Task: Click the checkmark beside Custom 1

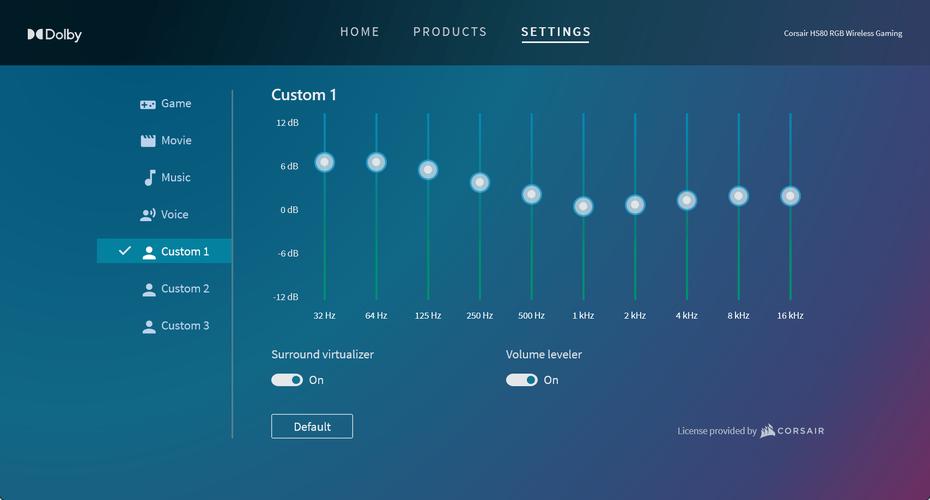Action: [125, 251]
